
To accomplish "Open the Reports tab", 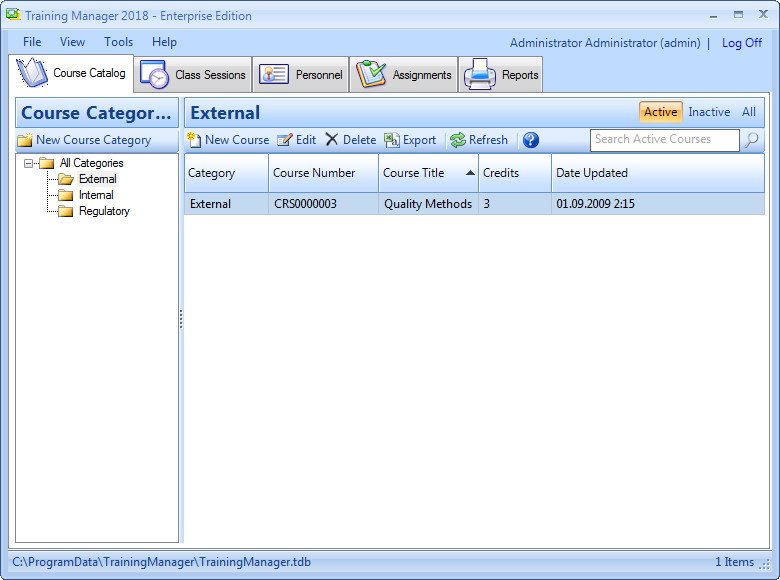I will (x=502, y=75).
